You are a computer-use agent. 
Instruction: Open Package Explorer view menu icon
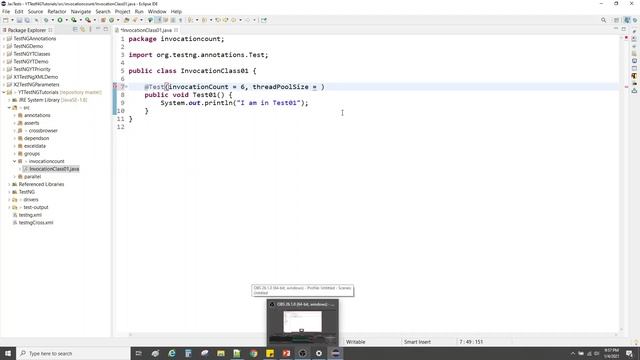[90, 29]
